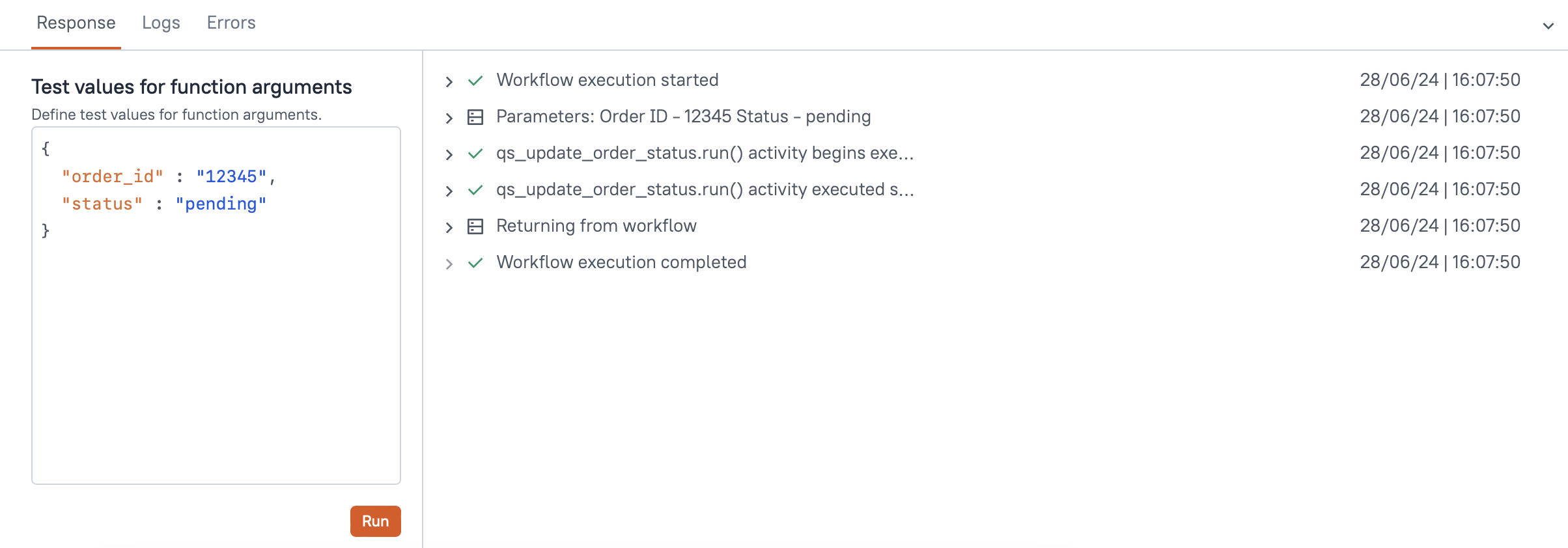
Task: Click the green check on activity begins execution row
Action: tap(475, 154)
